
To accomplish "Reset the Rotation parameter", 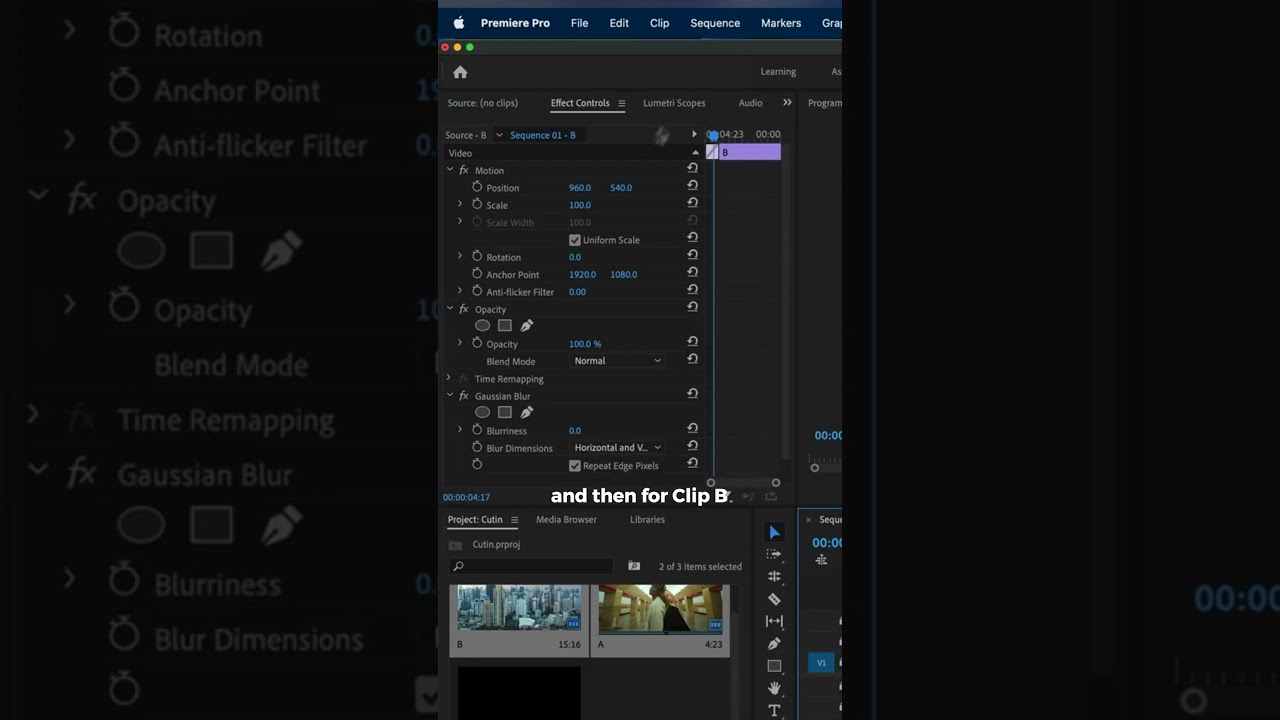I will pos(692,255).
